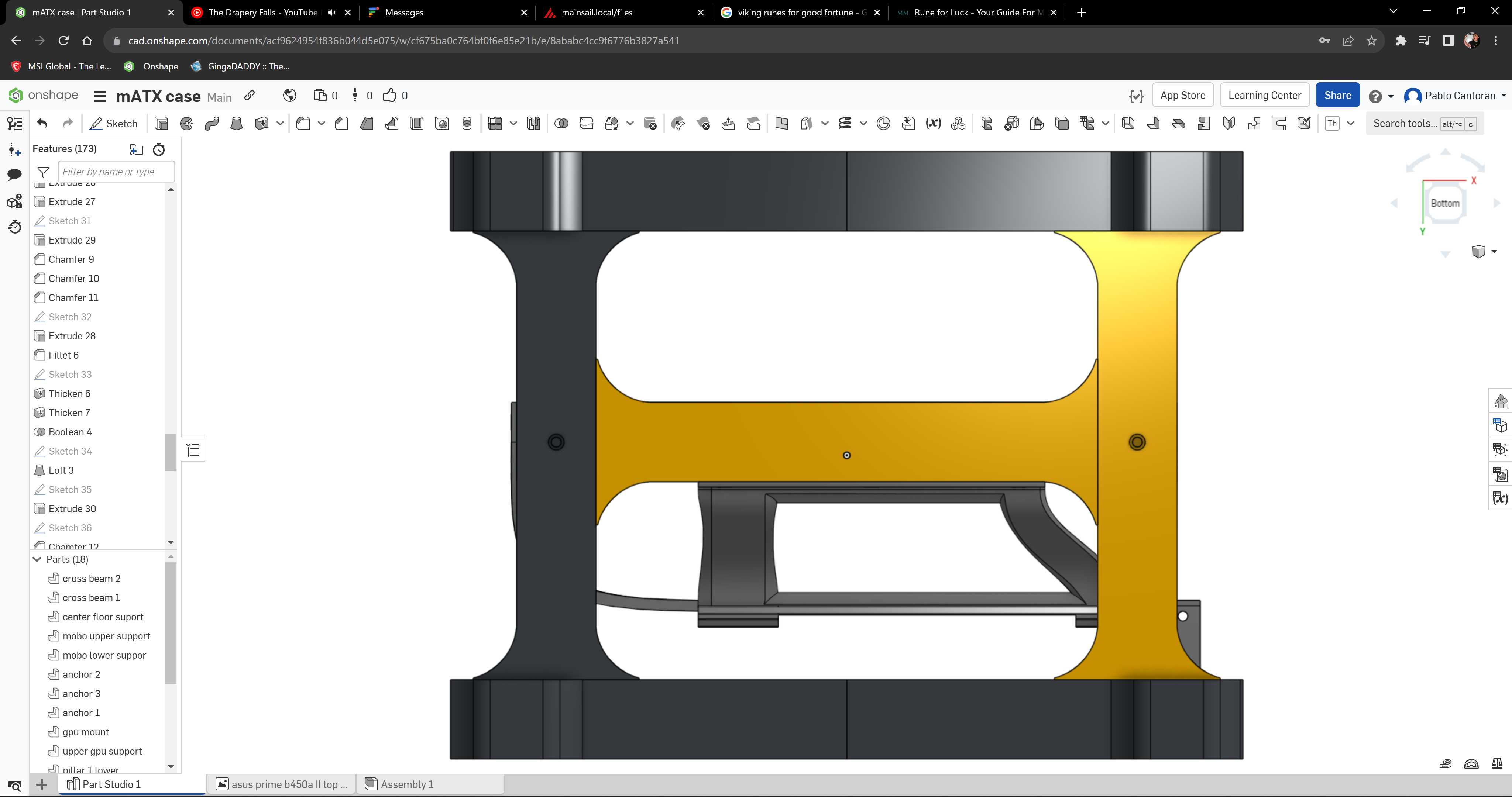The image size is (1512, 797).
Task: Mute the YouTube tab audio
Action: pos(331,12)
